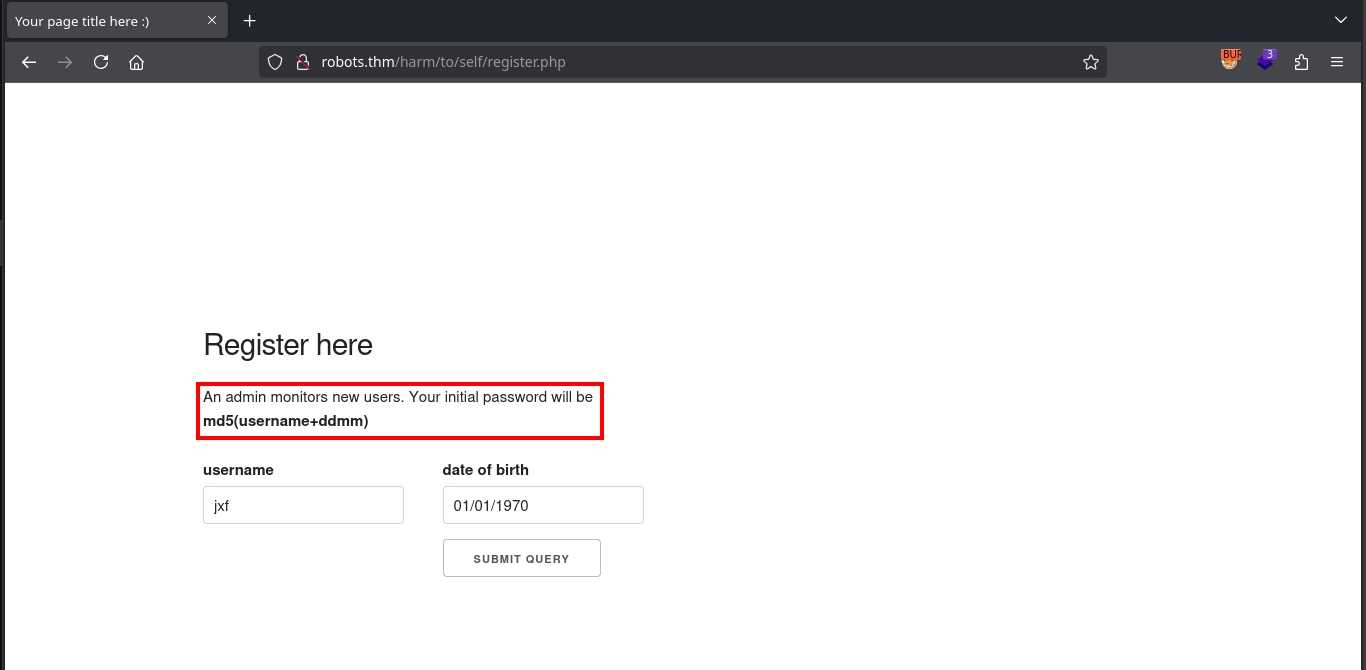Image resolution: width=1366 pixels, height=670 pixels.
Task: Open the browser home page
Action: pos(137,62)
